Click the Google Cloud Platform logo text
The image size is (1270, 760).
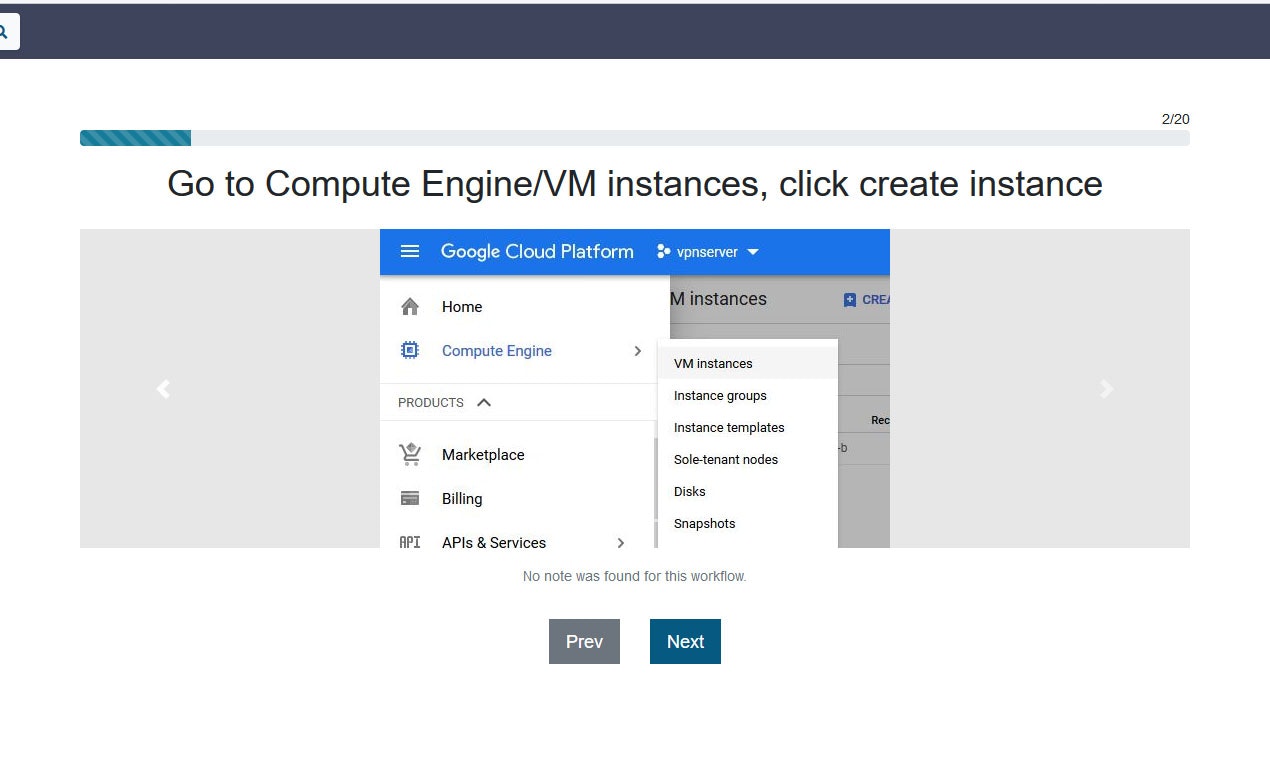[x=537, y=252]
